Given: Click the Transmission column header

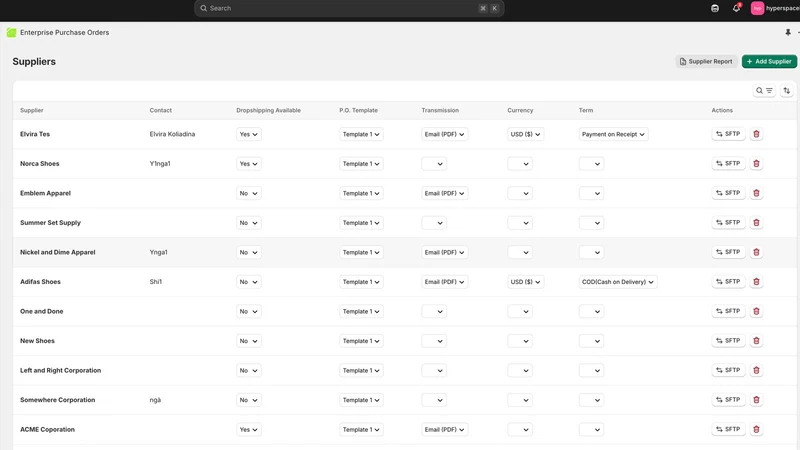Looking at the screenshot, I should coord(440,110).
